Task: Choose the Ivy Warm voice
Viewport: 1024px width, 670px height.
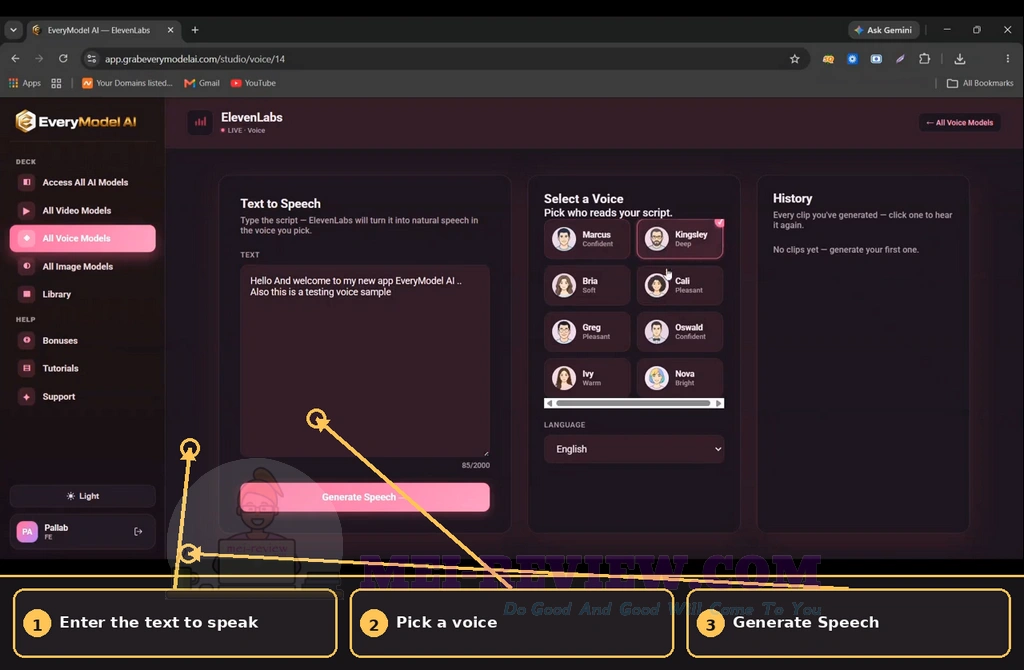Action: (587, 377)
